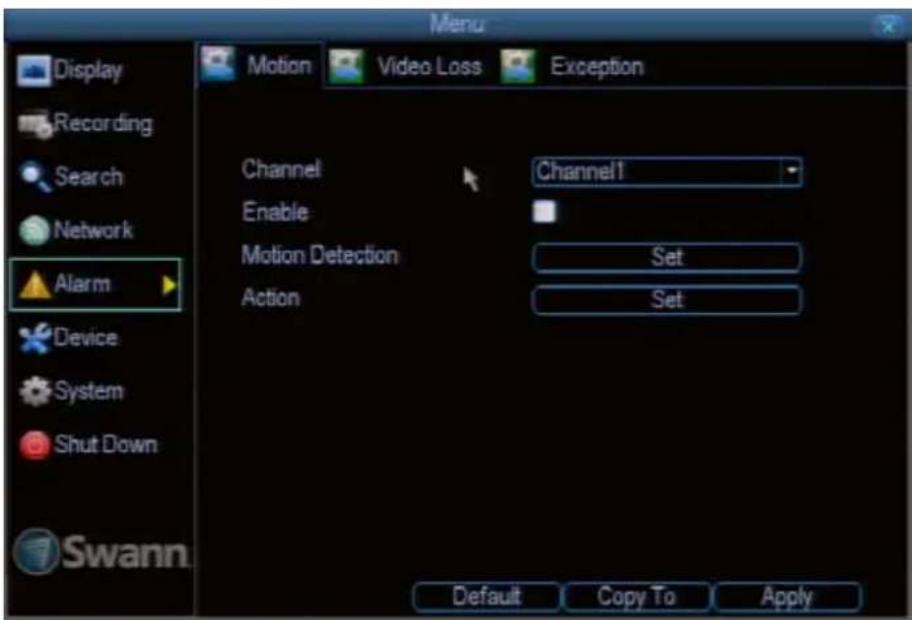Open the Channel1 dropdown
The height and width of the screenshot is (620, 912).
click(x=667, y=172)
